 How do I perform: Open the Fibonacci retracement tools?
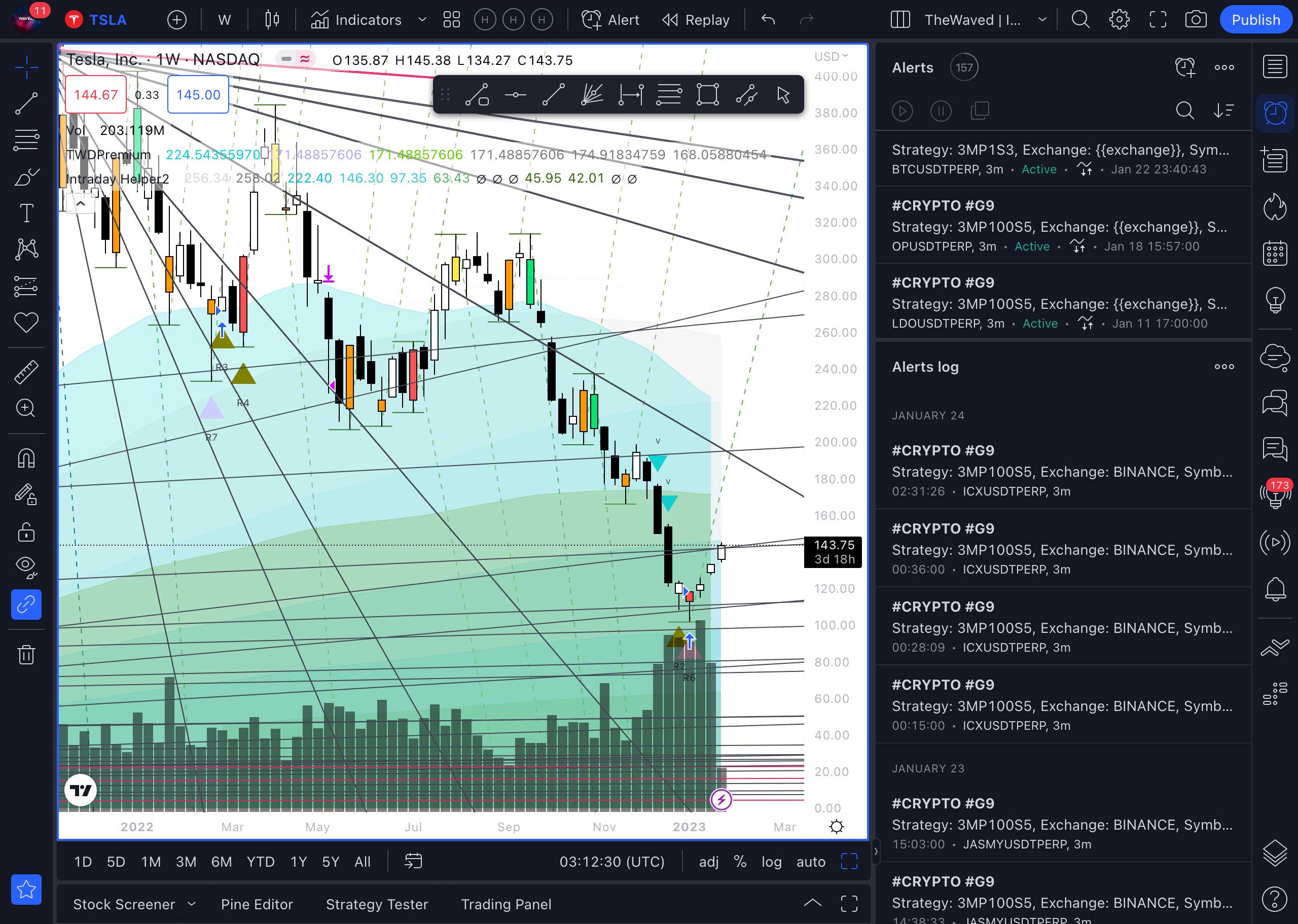point(26,140)
